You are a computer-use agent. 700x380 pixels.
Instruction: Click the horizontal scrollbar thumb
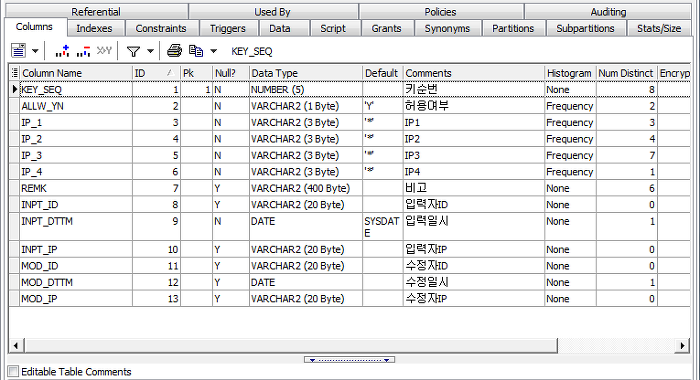click(x=290, y=345)
